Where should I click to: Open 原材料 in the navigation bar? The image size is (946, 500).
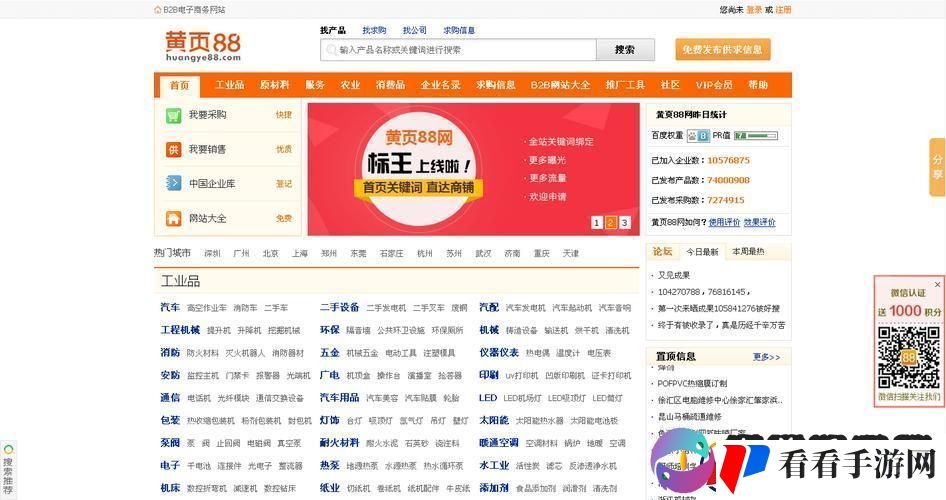point(275,85)
